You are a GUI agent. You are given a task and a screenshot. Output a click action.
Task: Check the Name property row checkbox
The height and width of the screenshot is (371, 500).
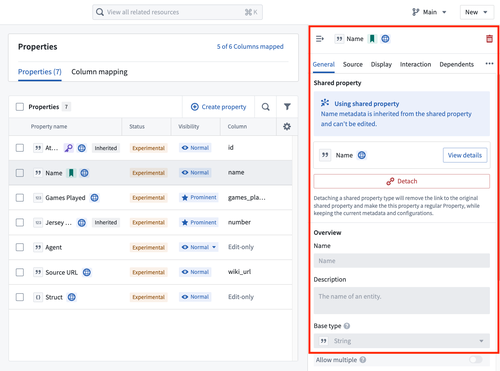tap(20, 173)
